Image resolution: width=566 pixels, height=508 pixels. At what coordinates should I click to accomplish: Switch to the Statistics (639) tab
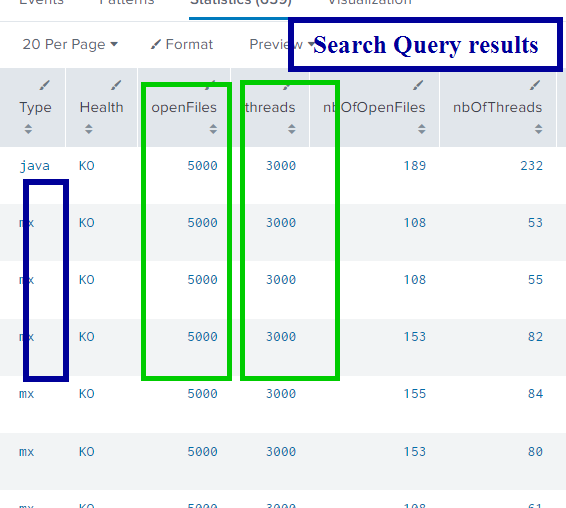(x=240, y=2)
